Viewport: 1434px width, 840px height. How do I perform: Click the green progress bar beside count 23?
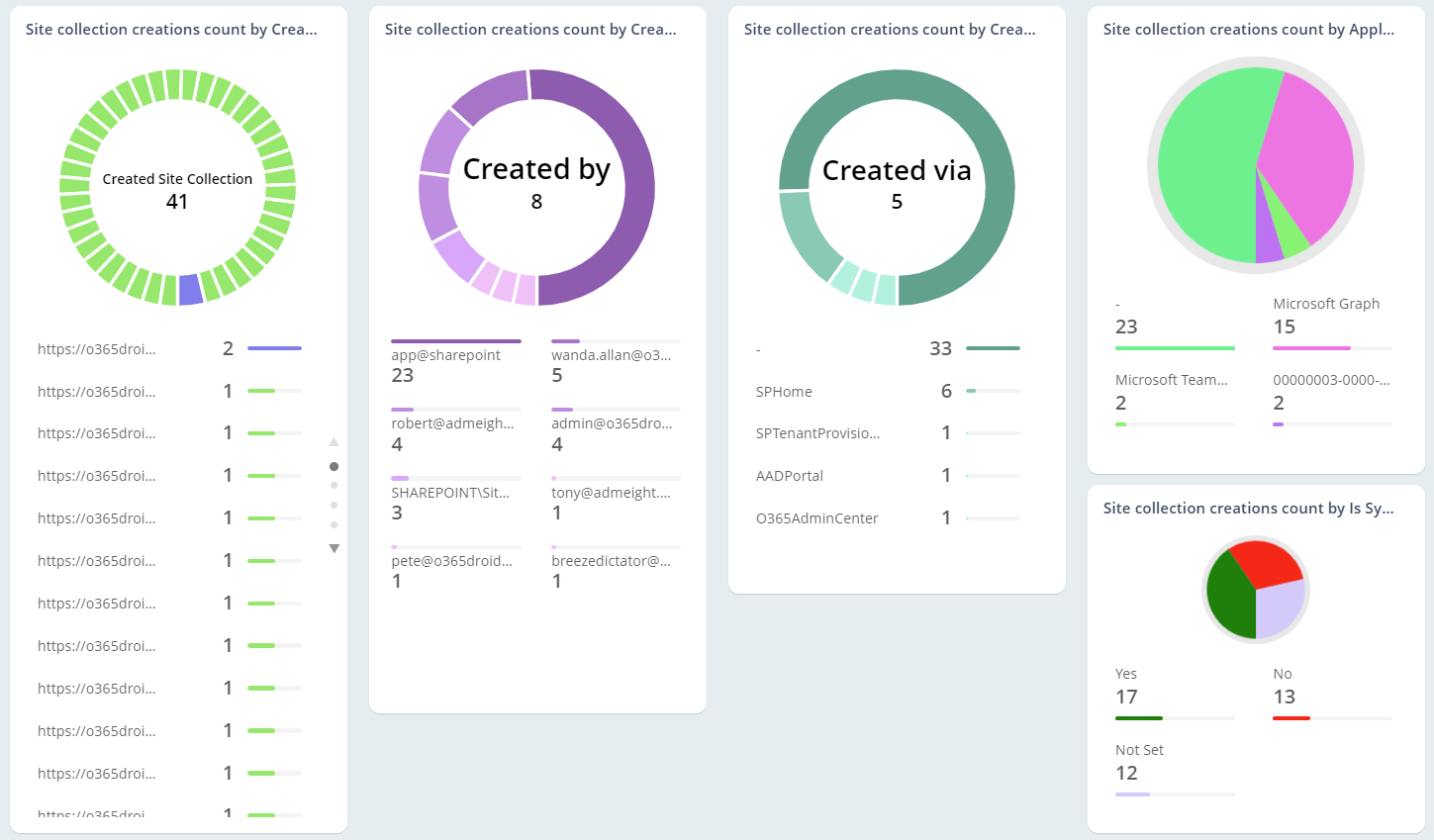(1174, 347)
